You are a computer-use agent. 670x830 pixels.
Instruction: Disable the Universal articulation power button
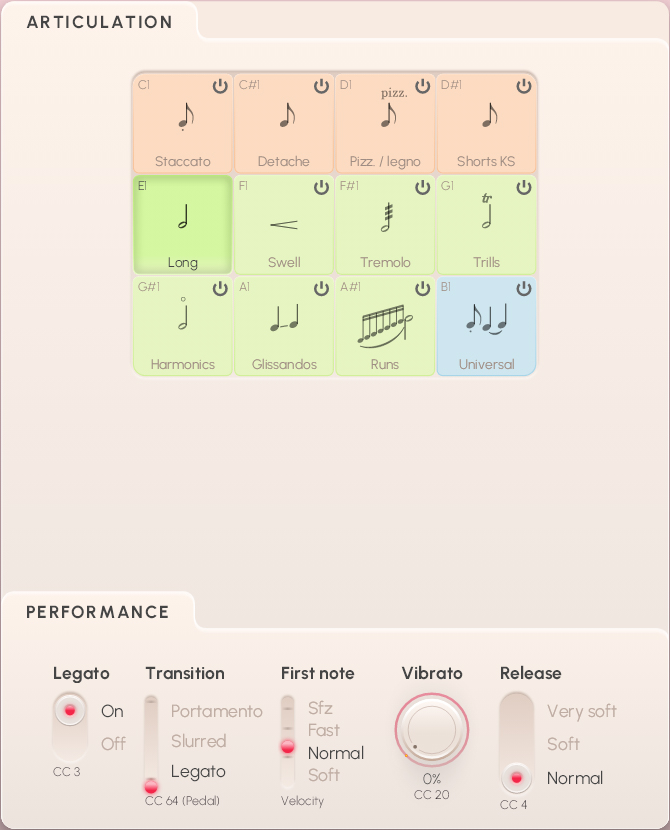tap(524, 289)
